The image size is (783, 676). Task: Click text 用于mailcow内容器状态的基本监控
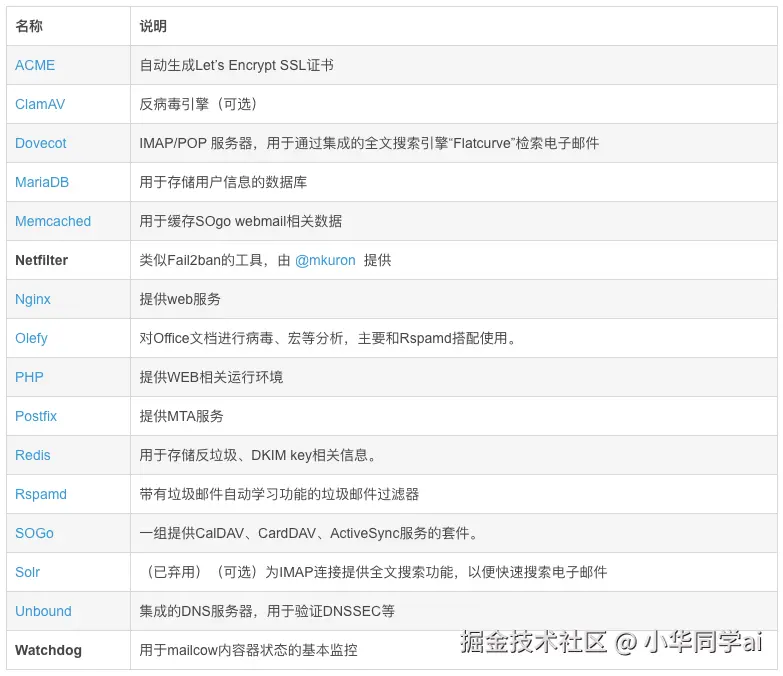[248, 650]
